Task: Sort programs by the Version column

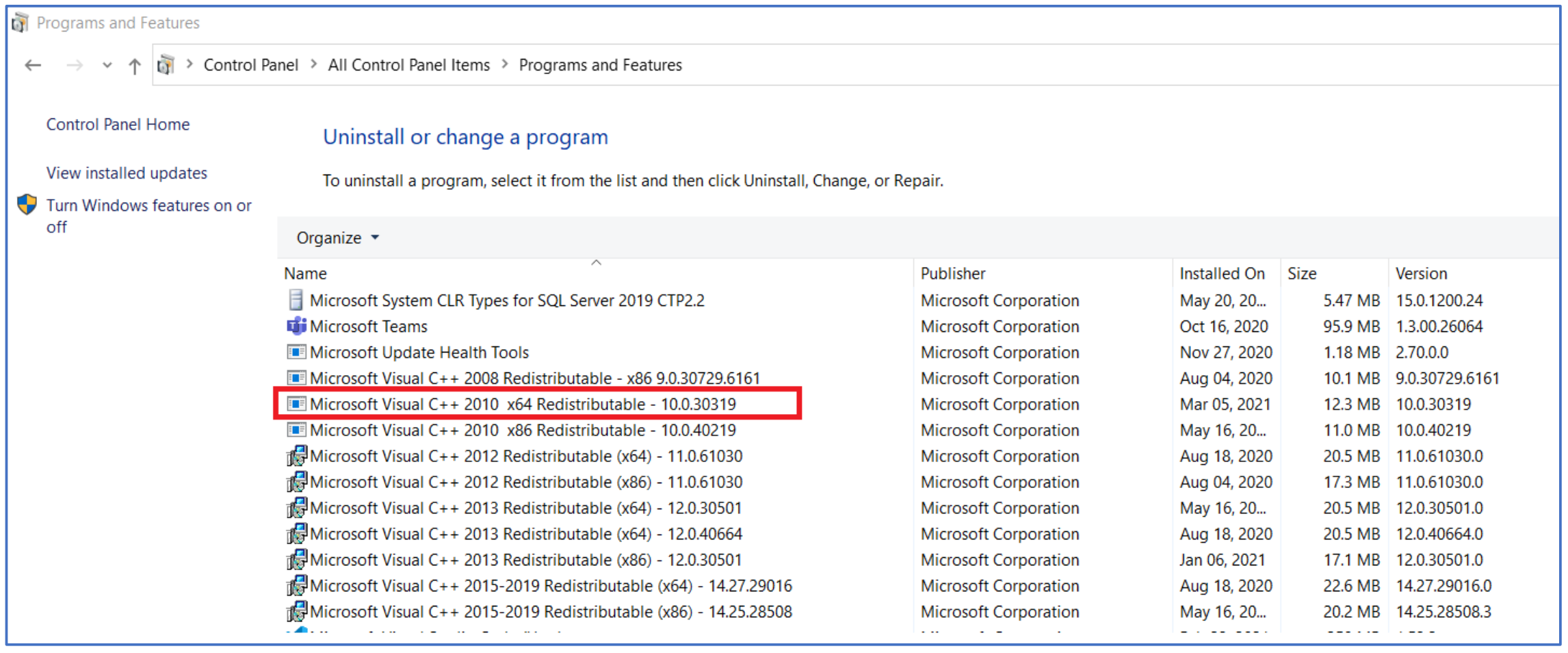Action: coord(1422,274)
